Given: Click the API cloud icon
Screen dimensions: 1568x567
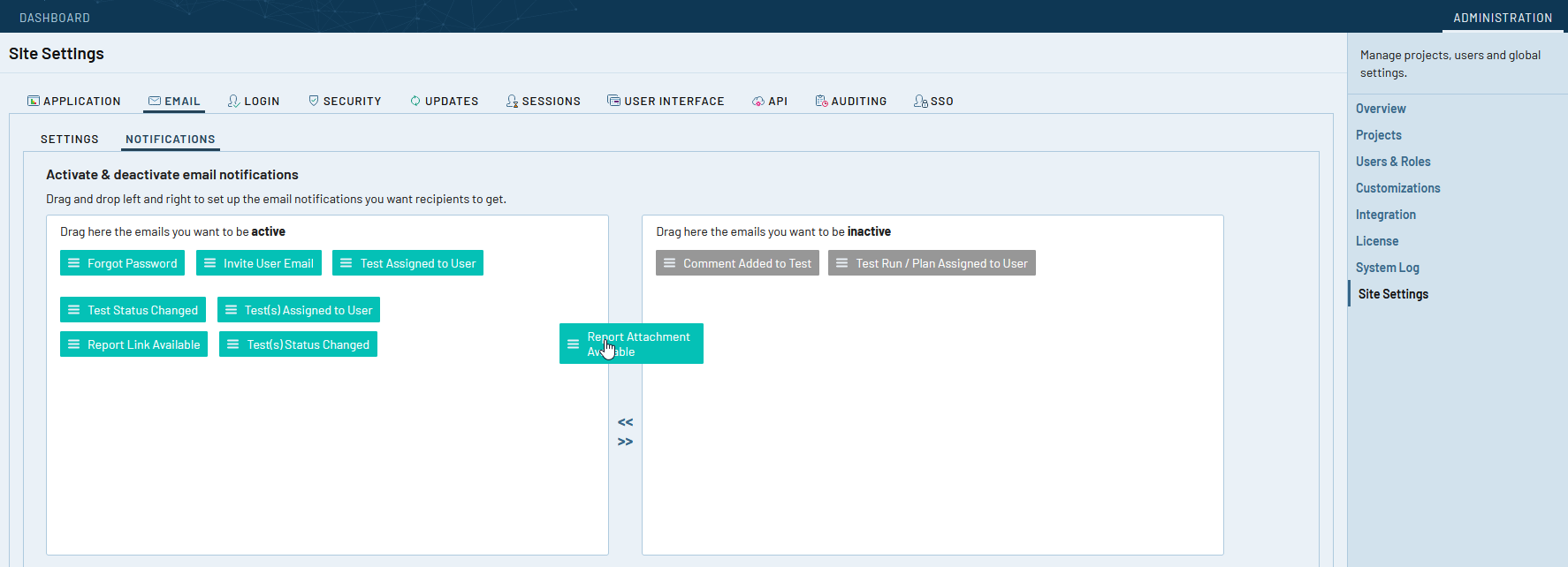Looking at the screenshot, I should [758, 102].
